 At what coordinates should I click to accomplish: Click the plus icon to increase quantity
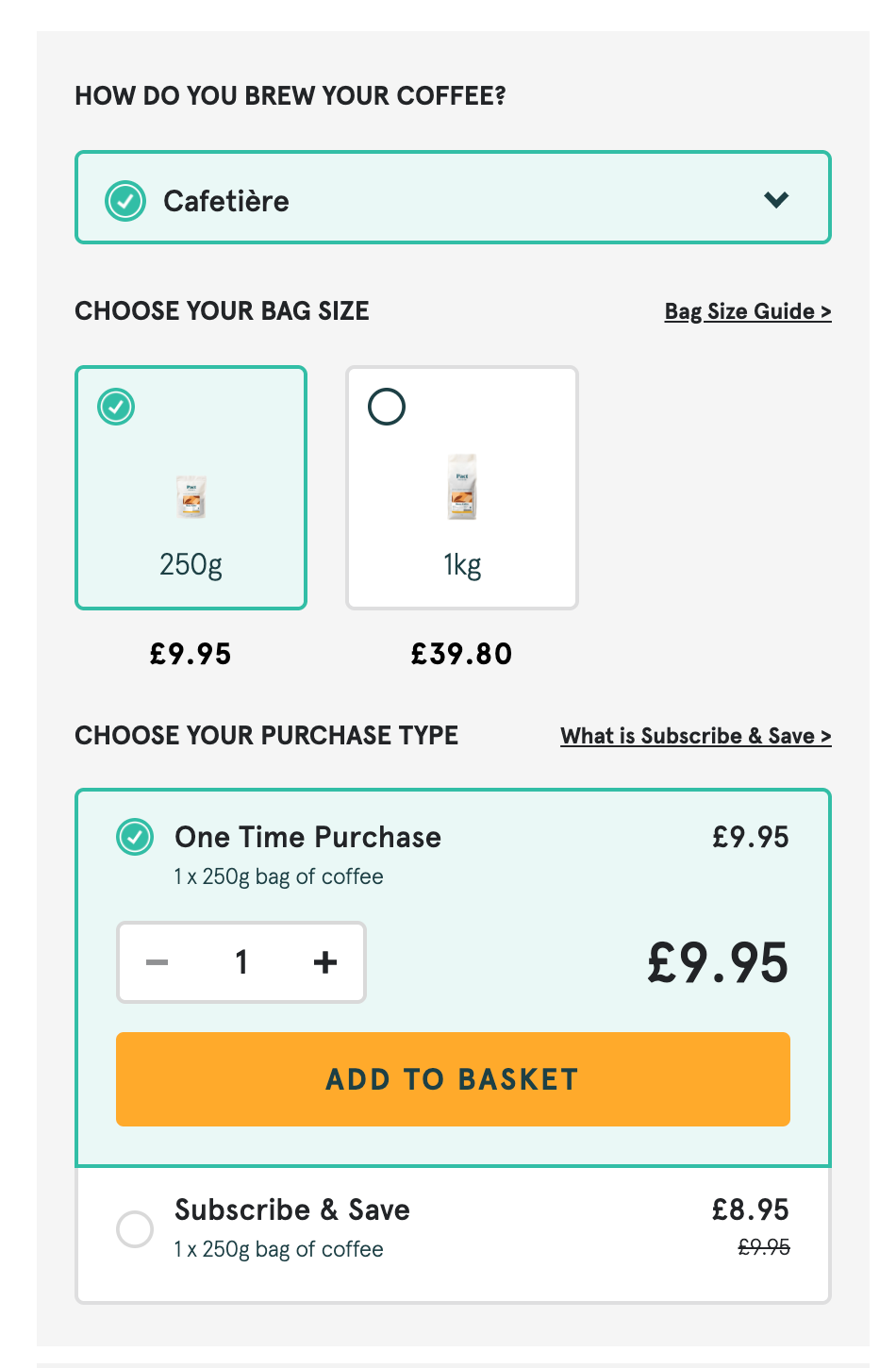tap(324, 961)
